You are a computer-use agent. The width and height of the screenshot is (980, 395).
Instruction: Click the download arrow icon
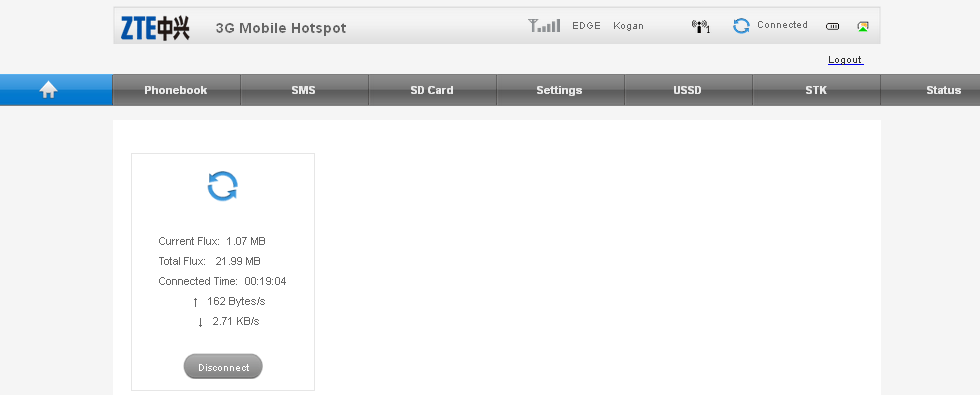(x=200, y=322)
